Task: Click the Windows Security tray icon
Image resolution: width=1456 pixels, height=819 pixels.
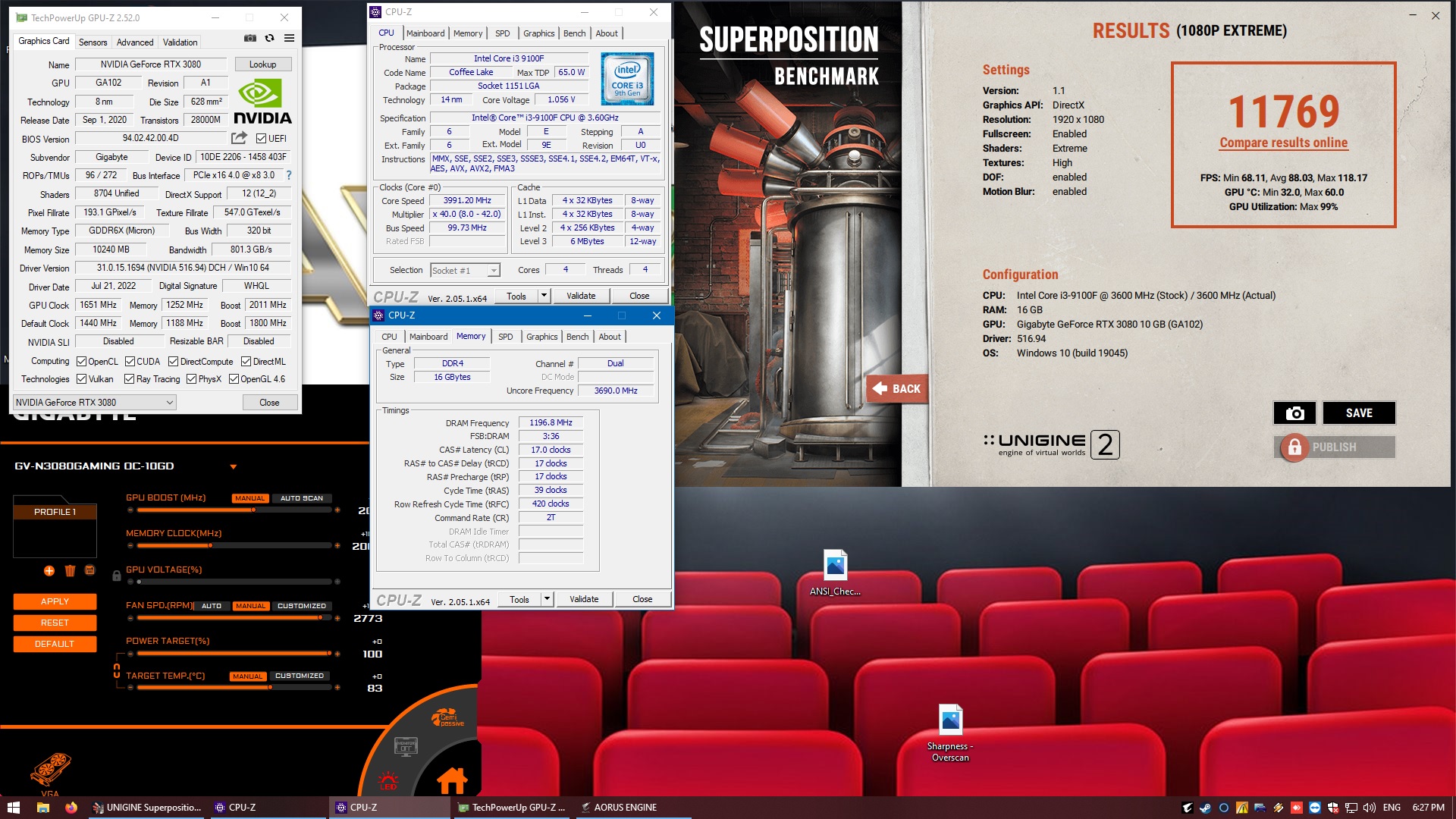Action: (x=1333, y=808)
